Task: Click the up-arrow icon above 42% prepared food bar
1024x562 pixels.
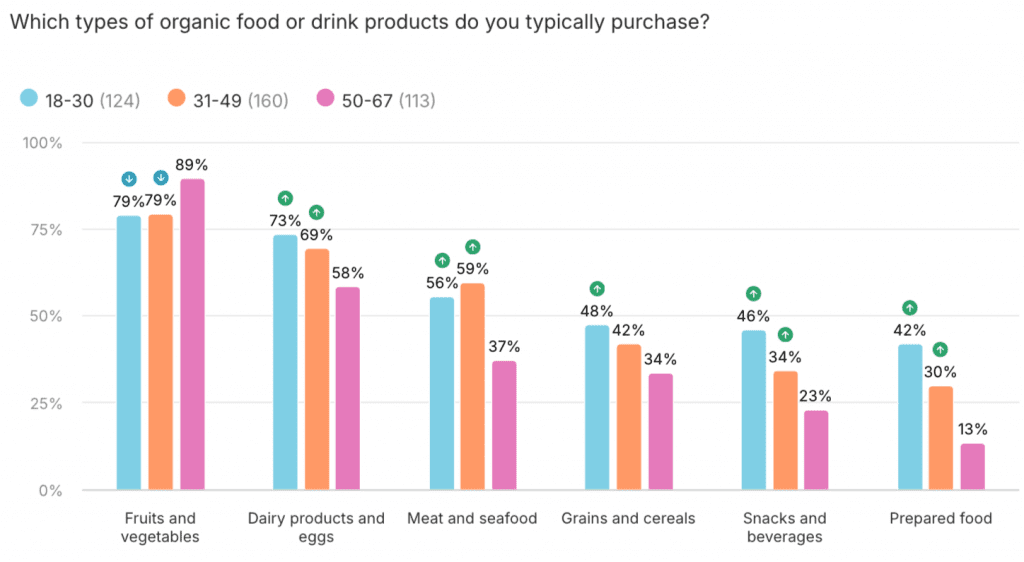Action: pyautogui.click(x=909, y=308)
